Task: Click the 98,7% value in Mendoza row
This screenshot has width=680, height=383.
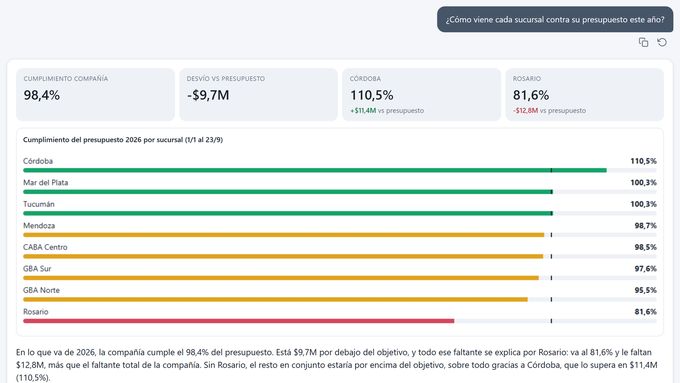Action: click(x=645, y=226)
